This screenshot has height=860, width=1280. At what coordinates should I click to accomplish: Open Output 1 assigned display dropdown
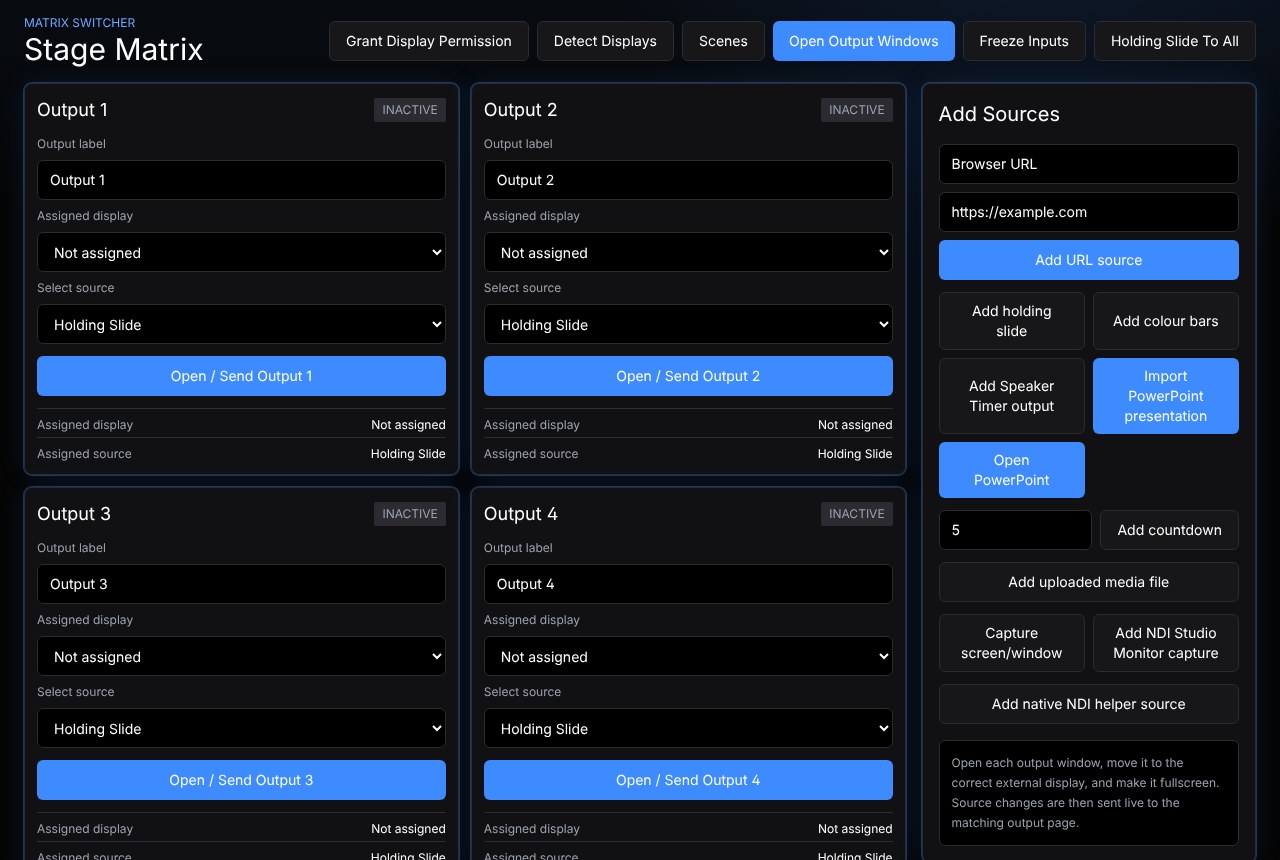[x=241, y=253]
